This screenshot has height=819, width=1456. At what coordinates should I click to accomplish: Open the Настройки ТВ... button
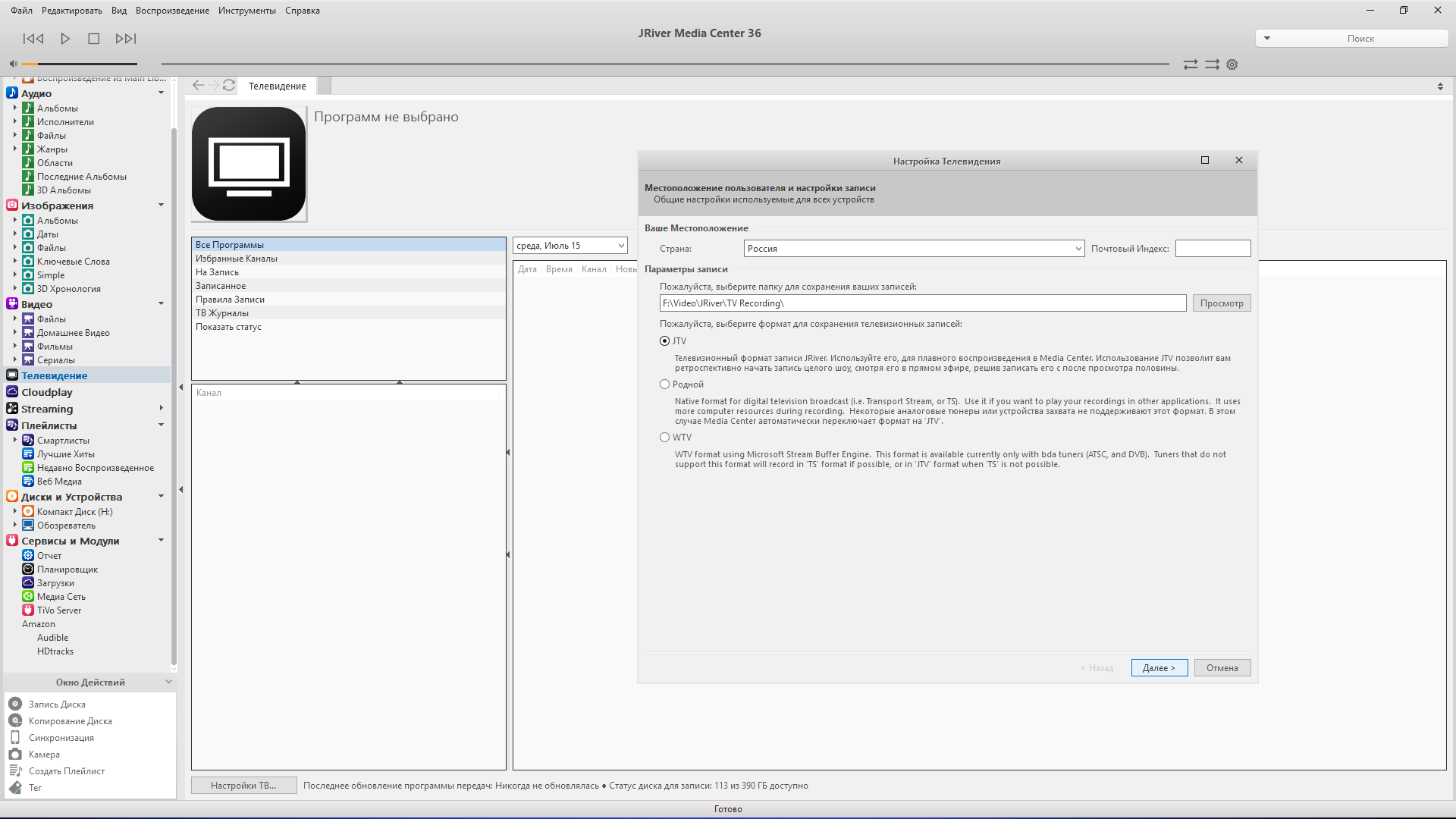pos(243,786)
